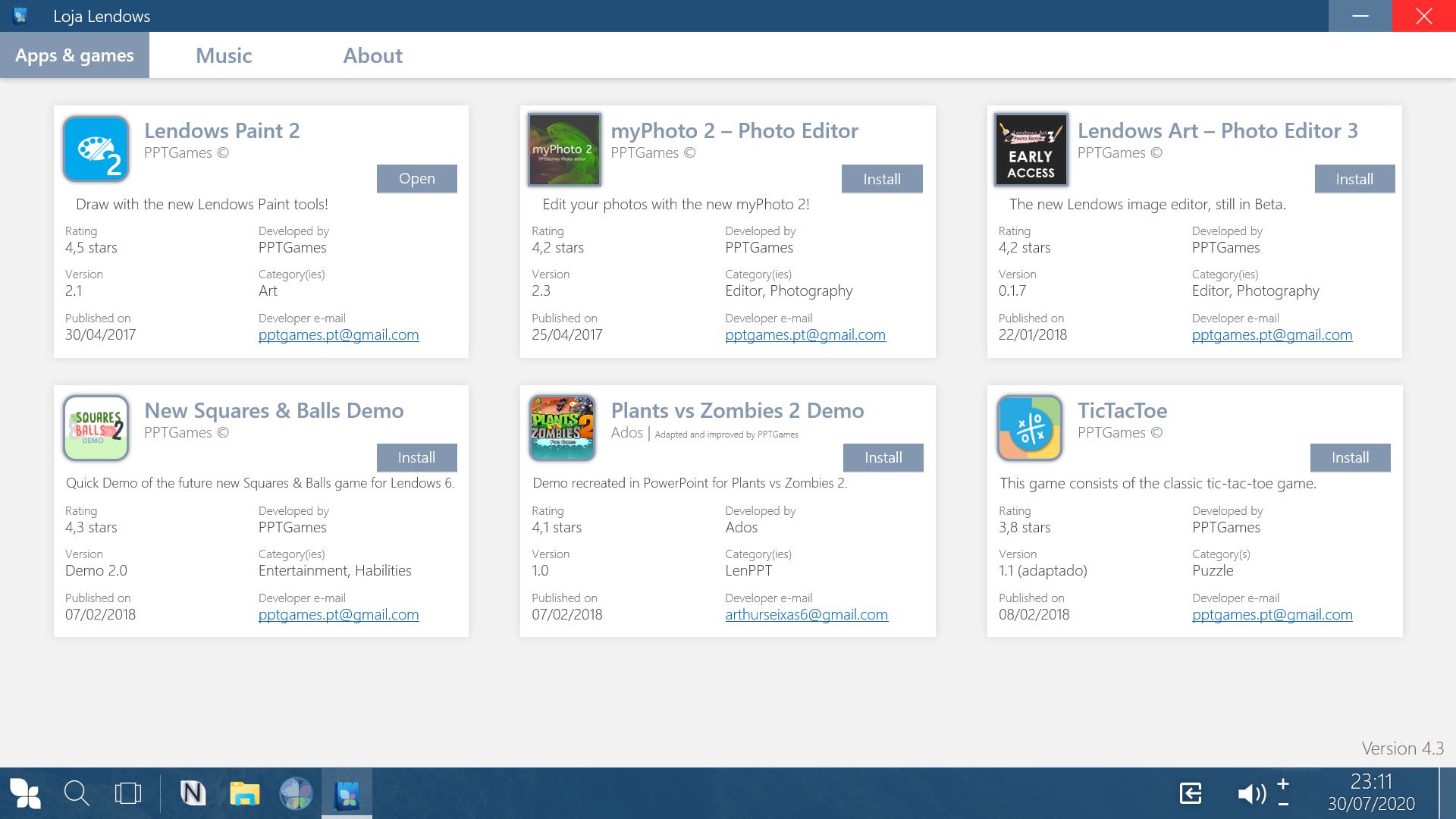Screen dimensions: 1456x819
Task: Install the TicTacToe game
Action: click(1351, 457)
